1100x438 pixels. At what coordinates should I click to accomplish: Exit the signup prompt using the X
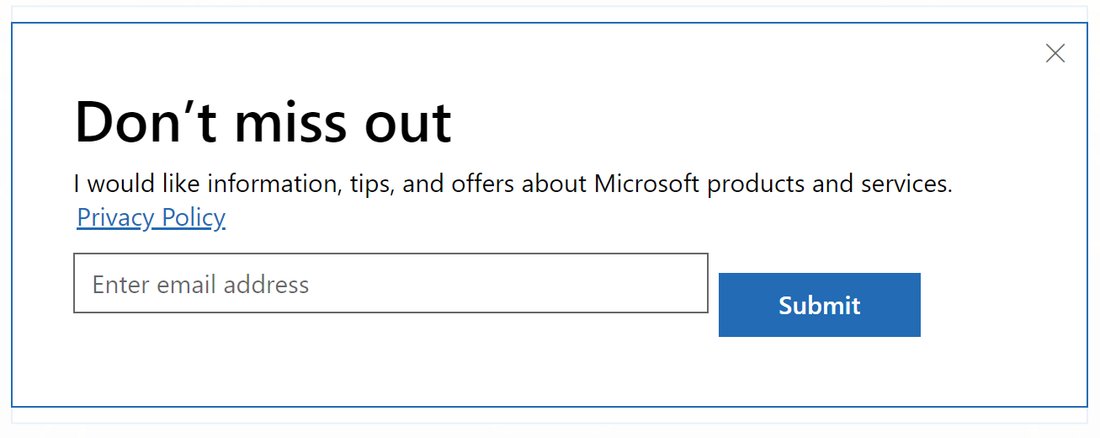click(x=1055, y=54)
